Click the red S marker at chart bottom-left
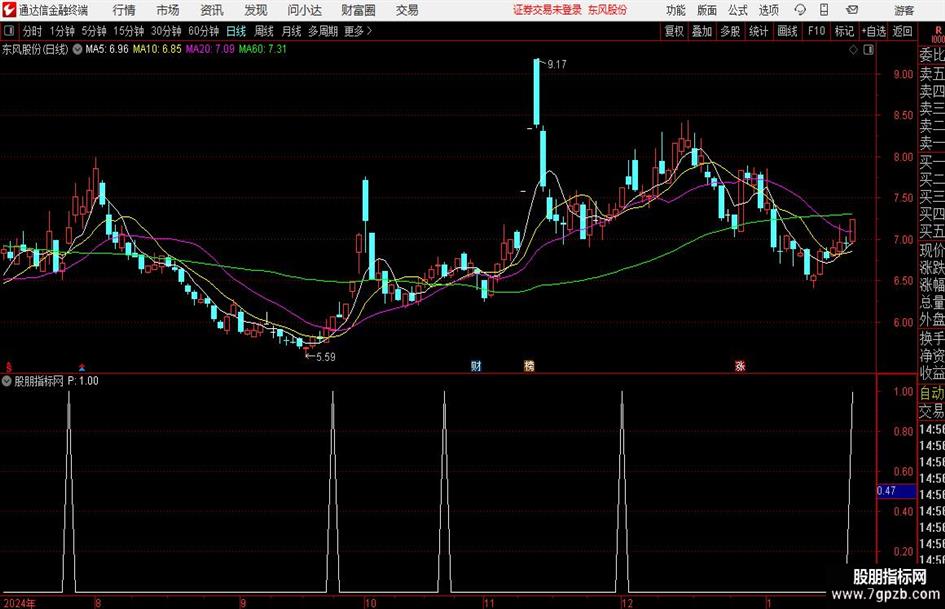This screenshot has height=609, width=945. [8, 367]
